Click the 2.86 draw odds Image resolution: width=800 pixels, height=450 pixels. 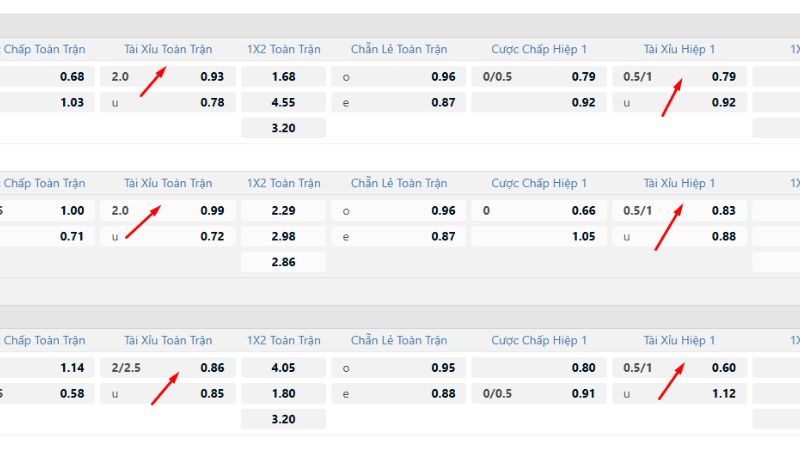pos(283,262)
